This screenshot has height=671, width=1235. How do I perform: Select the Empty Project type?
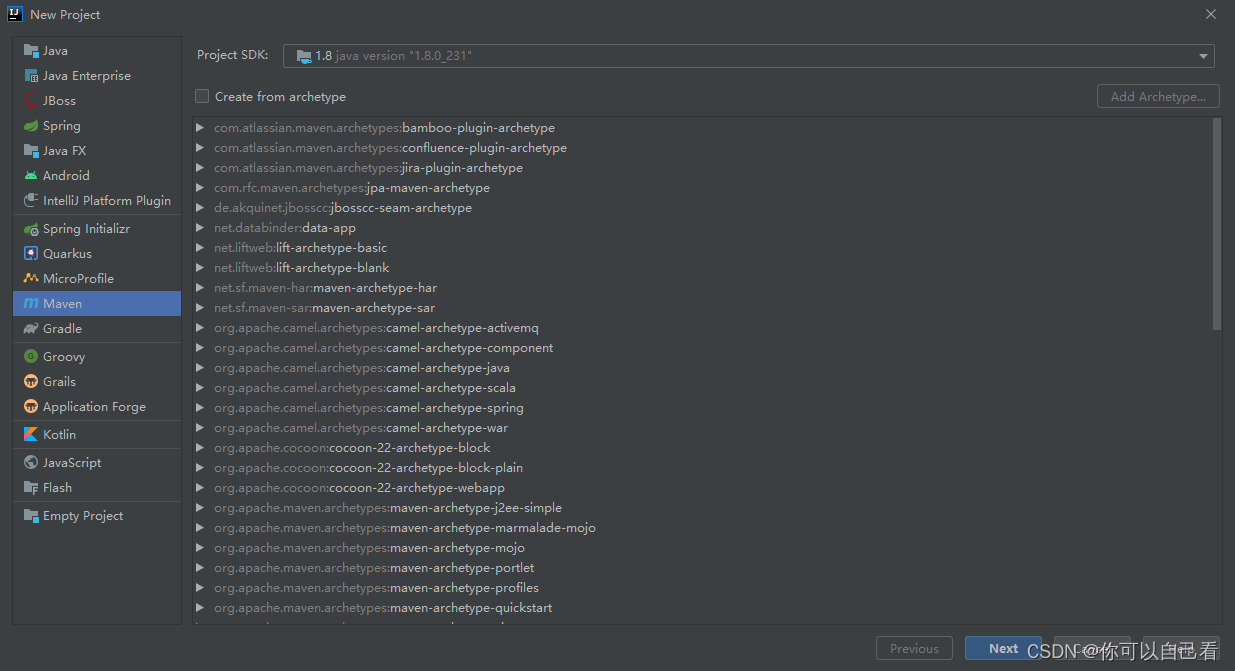point(97,516)
